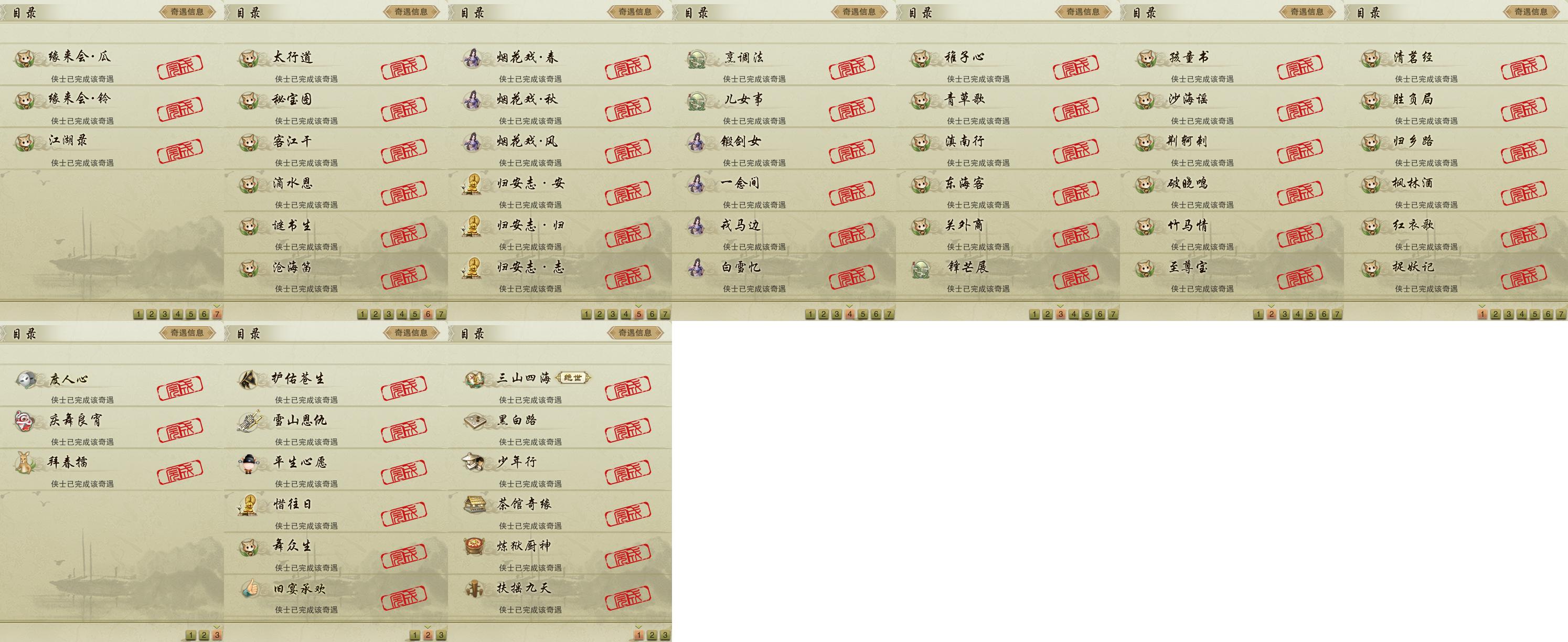Viewport: 1568px width, 642px height.
Task: Open the 烟花戏·春 adventure entry
Action: point(560,65)
